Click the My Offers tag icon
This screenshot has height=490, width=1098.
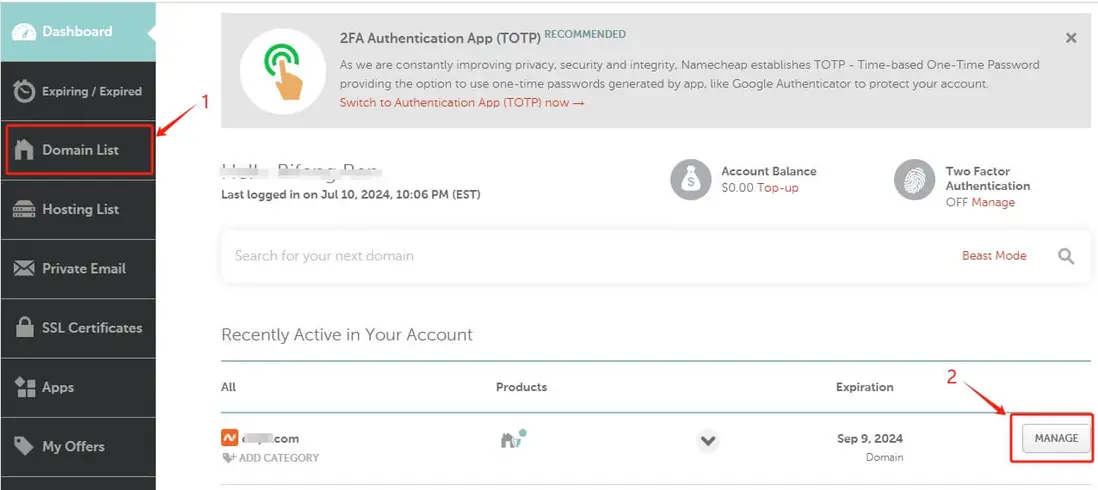[24, 446]
